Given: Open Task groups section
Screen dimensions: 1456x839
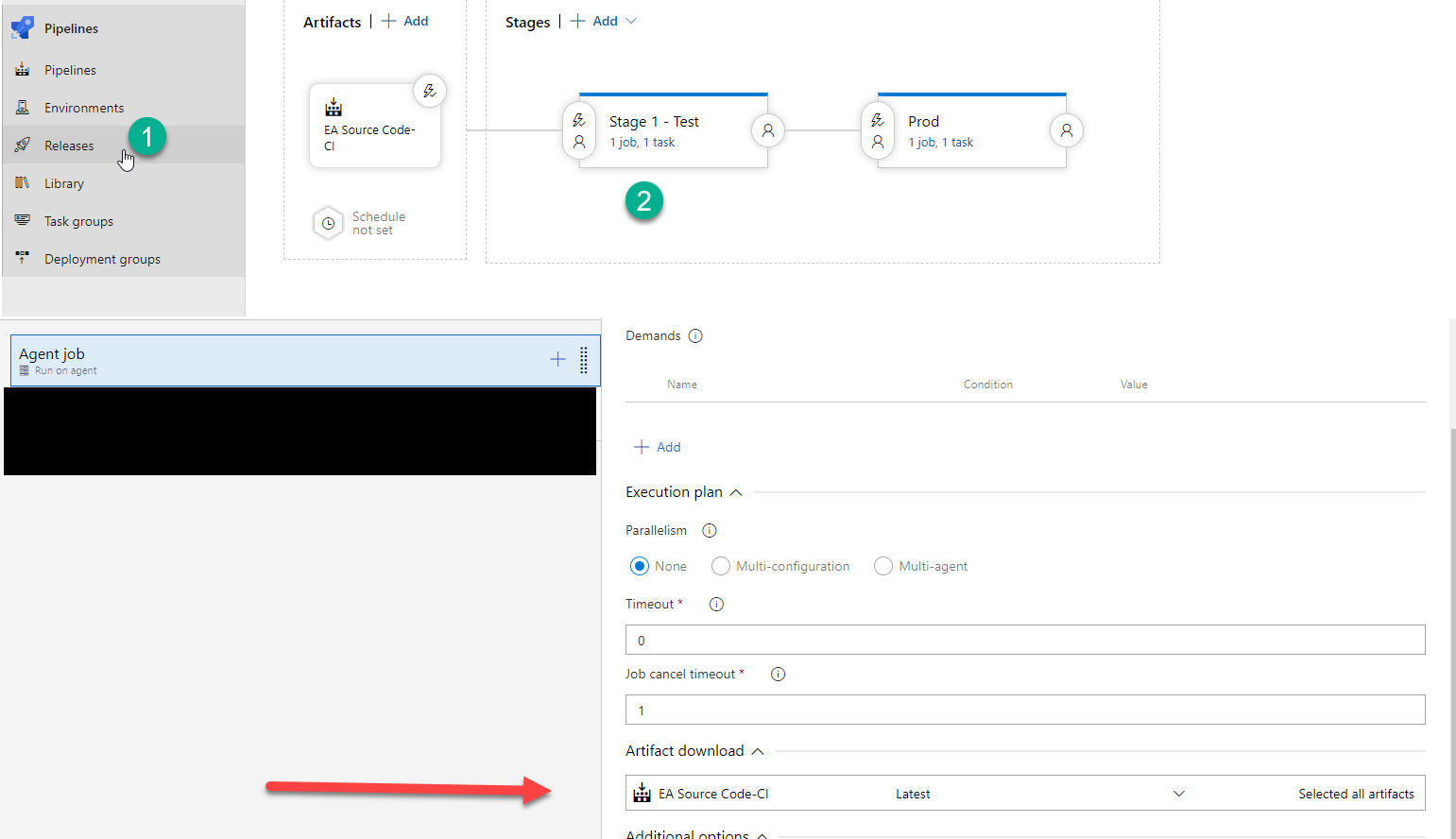Looking at the screenshot, I should 78,221.
